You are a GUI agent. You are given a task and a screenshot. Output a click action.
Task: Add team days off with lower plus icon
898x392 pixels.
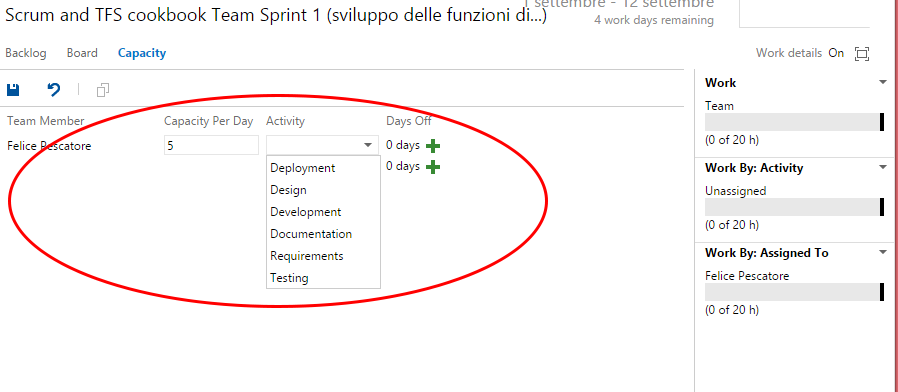tap(433, 167)
